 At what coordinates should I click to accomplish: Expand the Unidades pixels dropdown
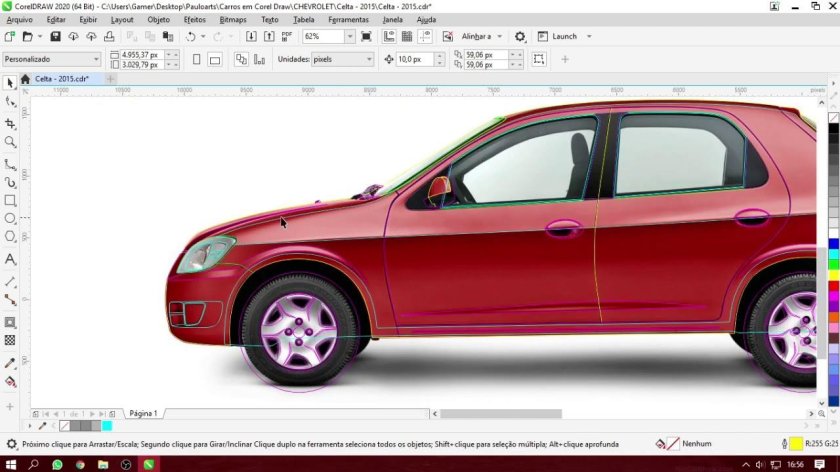pyautogui.click(x=368, y=60)
